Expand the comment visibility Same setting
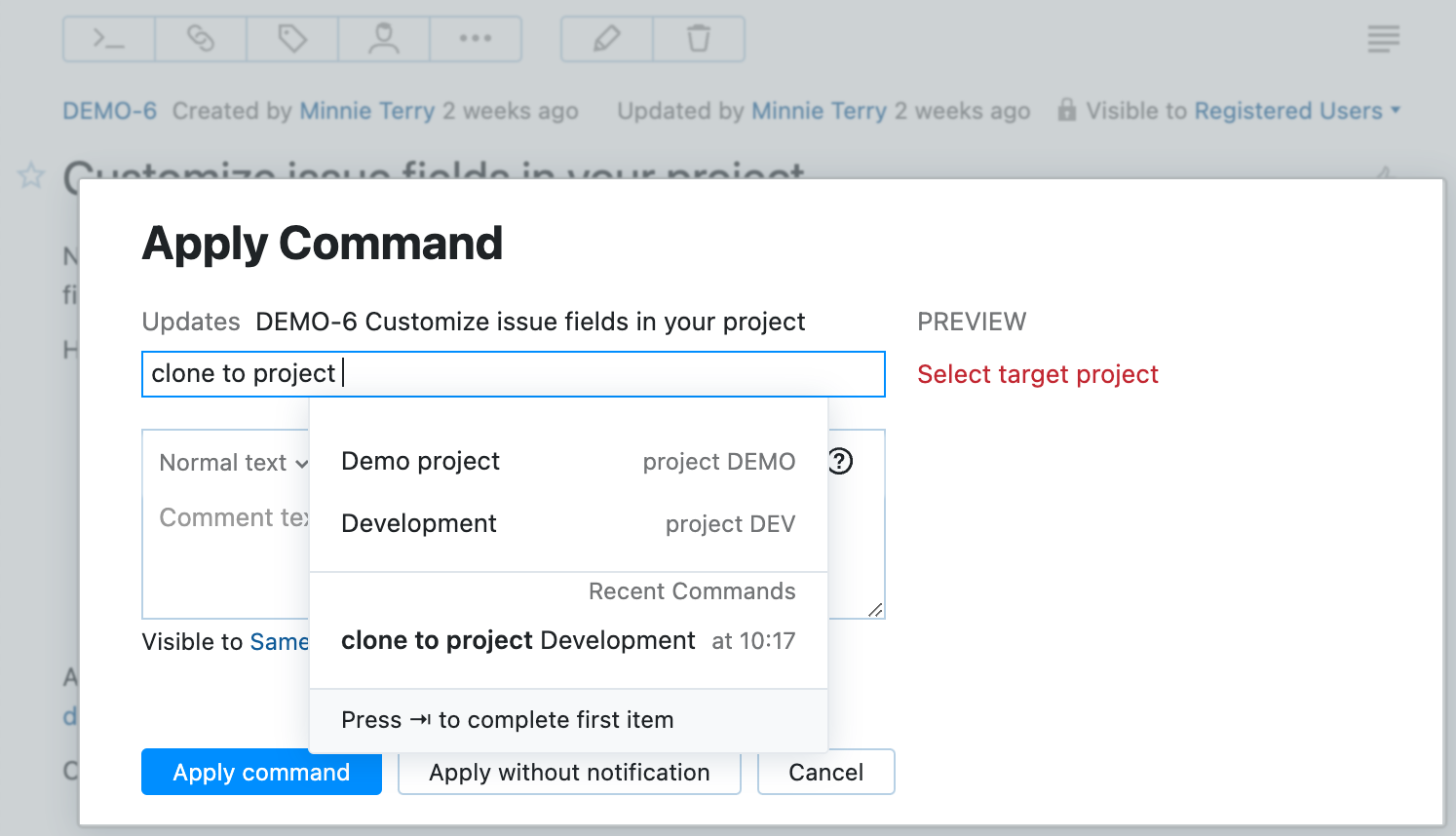This screenshot has width=1456, height=836. click(x=279, y=642)
